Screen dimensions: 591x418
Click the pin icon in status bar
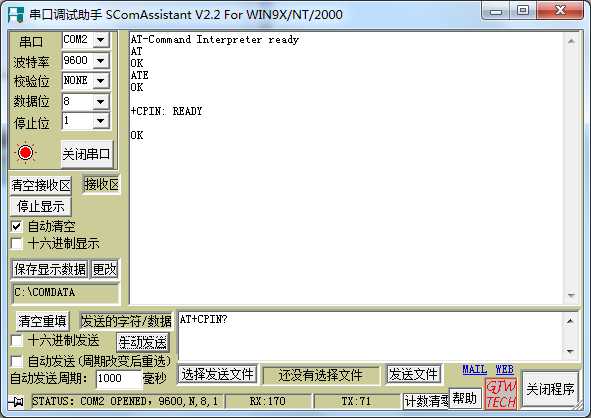(x=16, y=402)
